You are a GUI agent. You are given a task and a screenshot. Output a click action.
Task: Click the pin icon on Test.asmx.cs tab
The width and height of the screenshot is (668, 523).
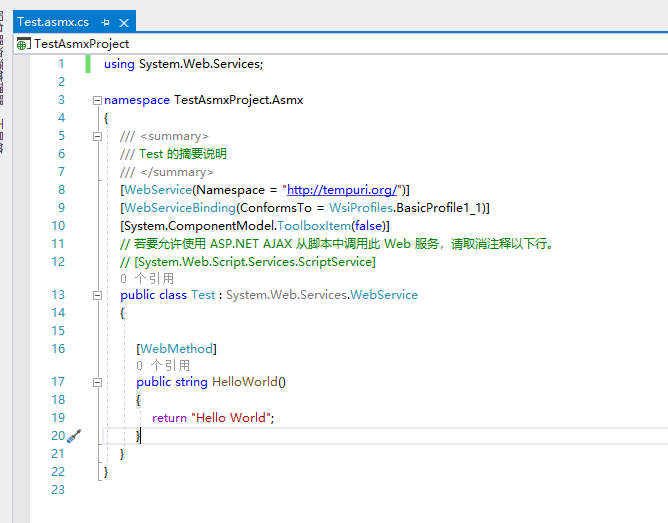[106, 23]
